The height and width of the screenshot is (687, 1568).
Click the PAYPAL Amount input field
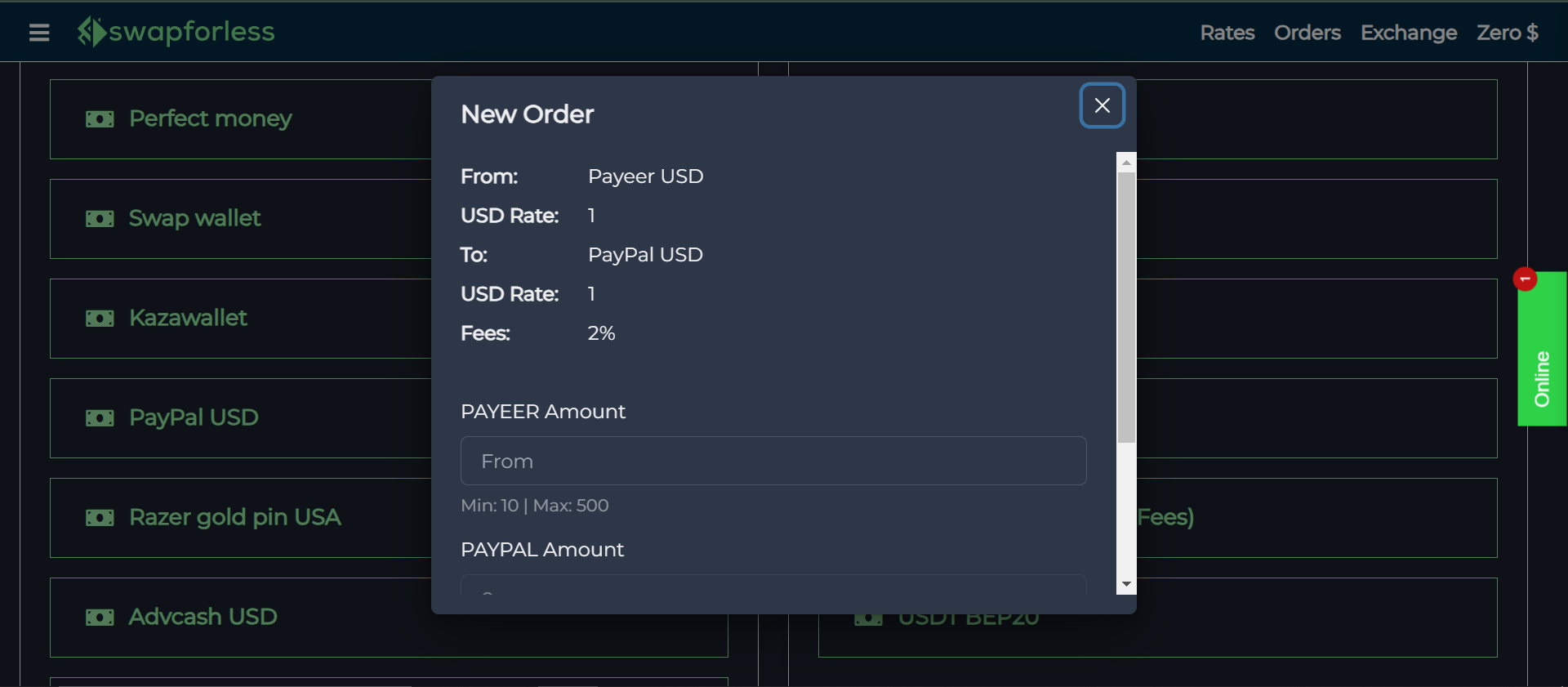773,590
